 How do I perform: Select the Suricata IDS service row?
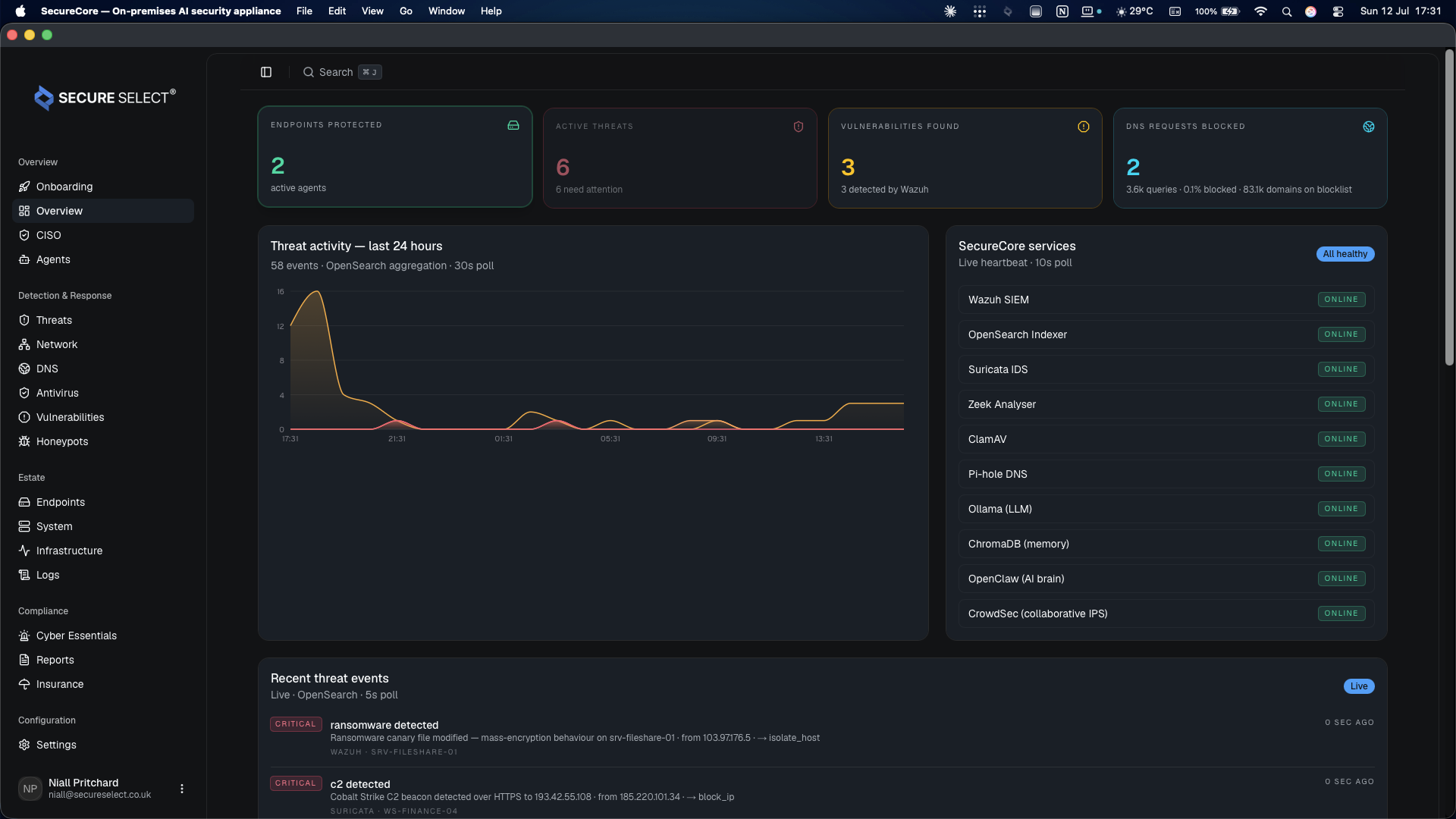(1166, 369)
